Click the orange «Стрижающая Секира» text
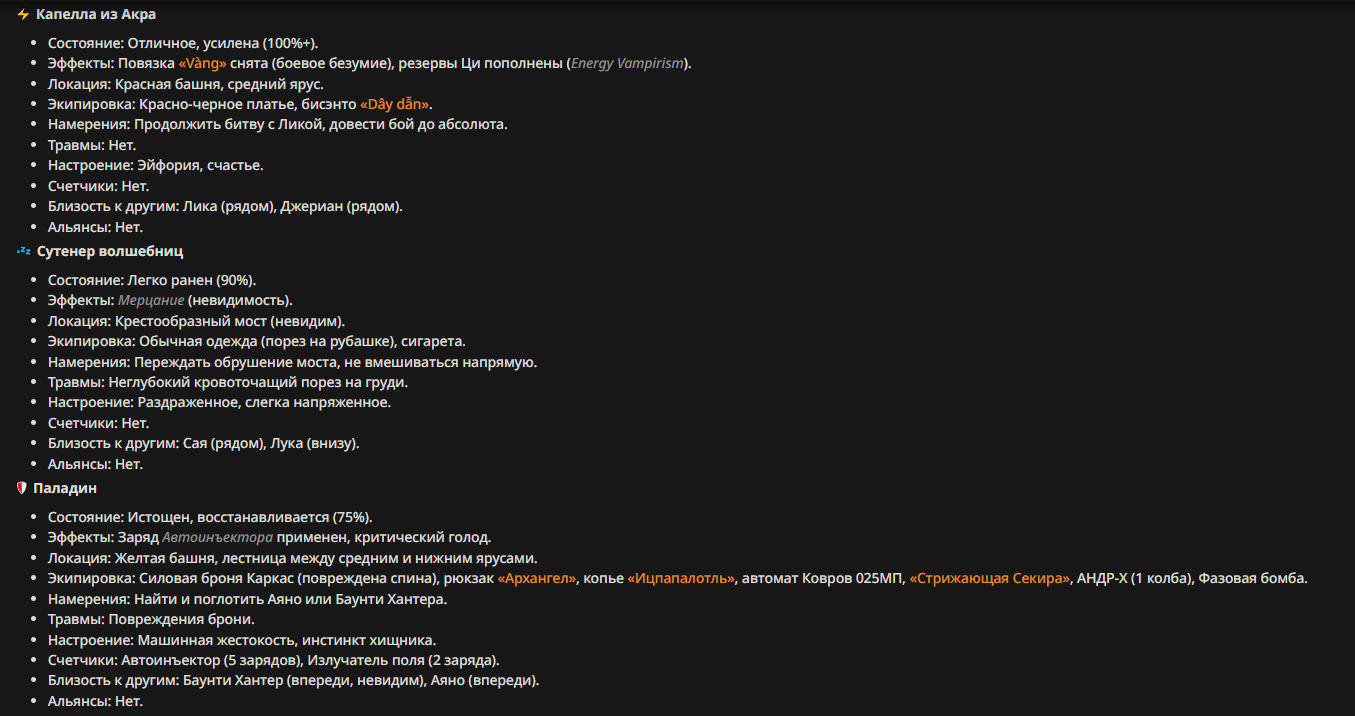This screenshot has height=716, width=1355. click(989, 578)
